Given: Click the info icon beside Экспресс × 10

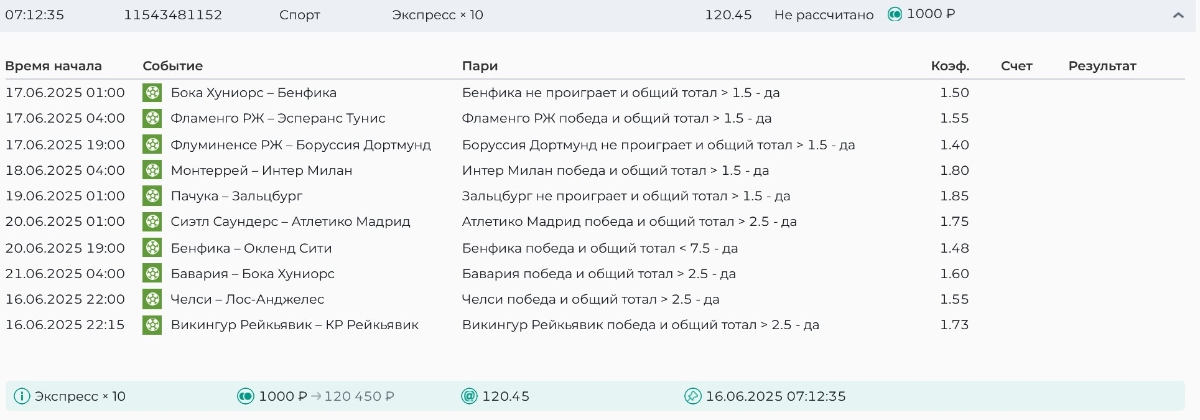Looking at the screenshot, I should point(22,396).
